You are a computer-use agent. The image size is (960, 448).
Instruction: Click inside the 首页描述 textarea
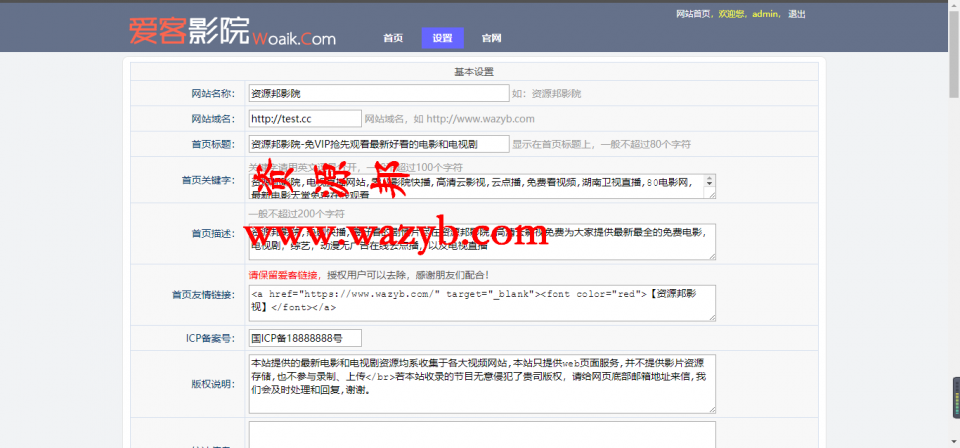point(482,242)
